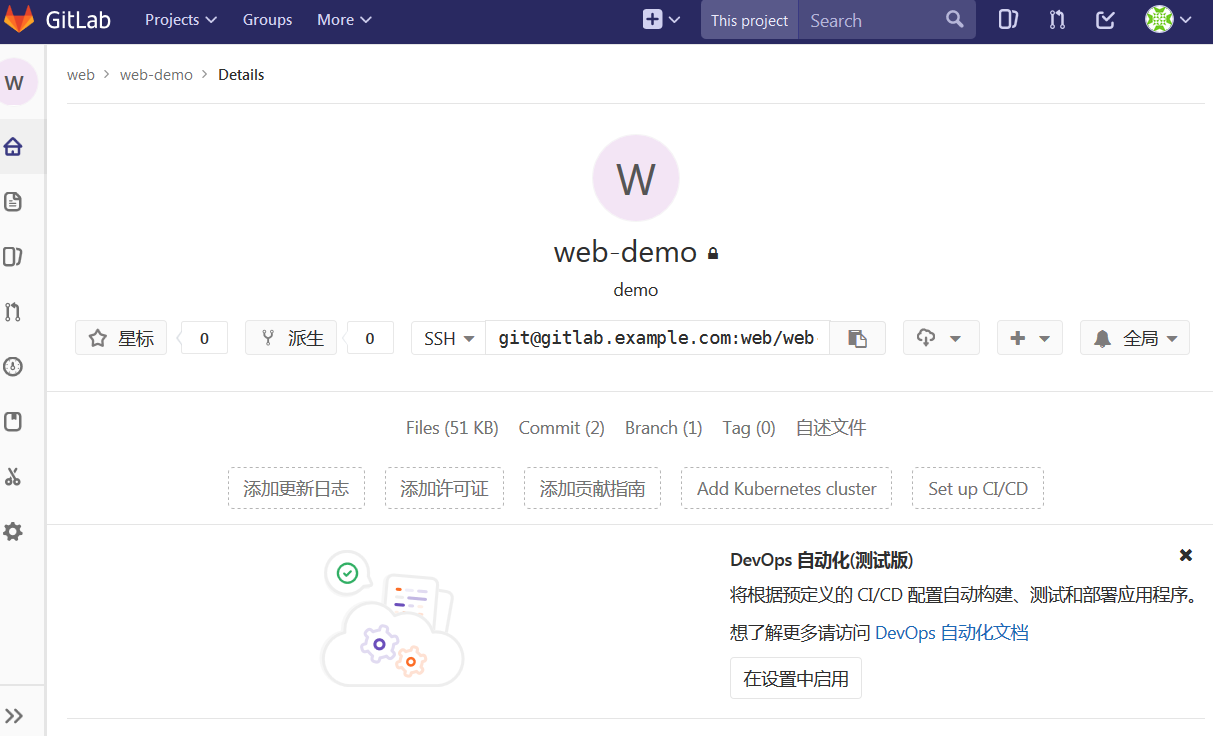This screenshot has width=1213, height=736.
Task: Open CI/CD pipelines gauge icon in sidebar
Action: 13,366
